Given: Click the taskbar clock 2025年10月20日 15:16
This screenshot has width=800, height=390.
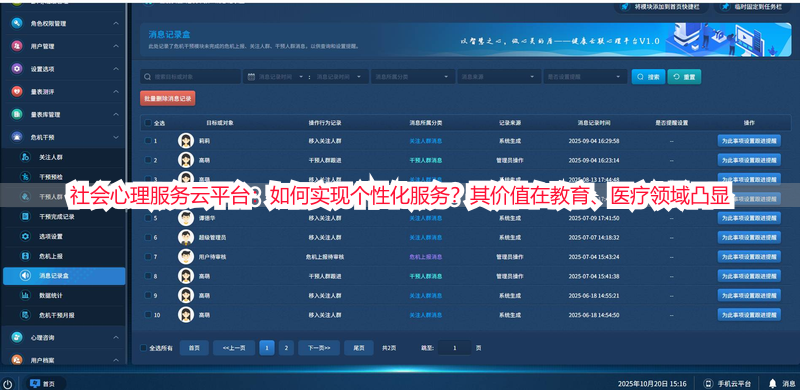Looking at the screenshot, I should tap(652, 383).
